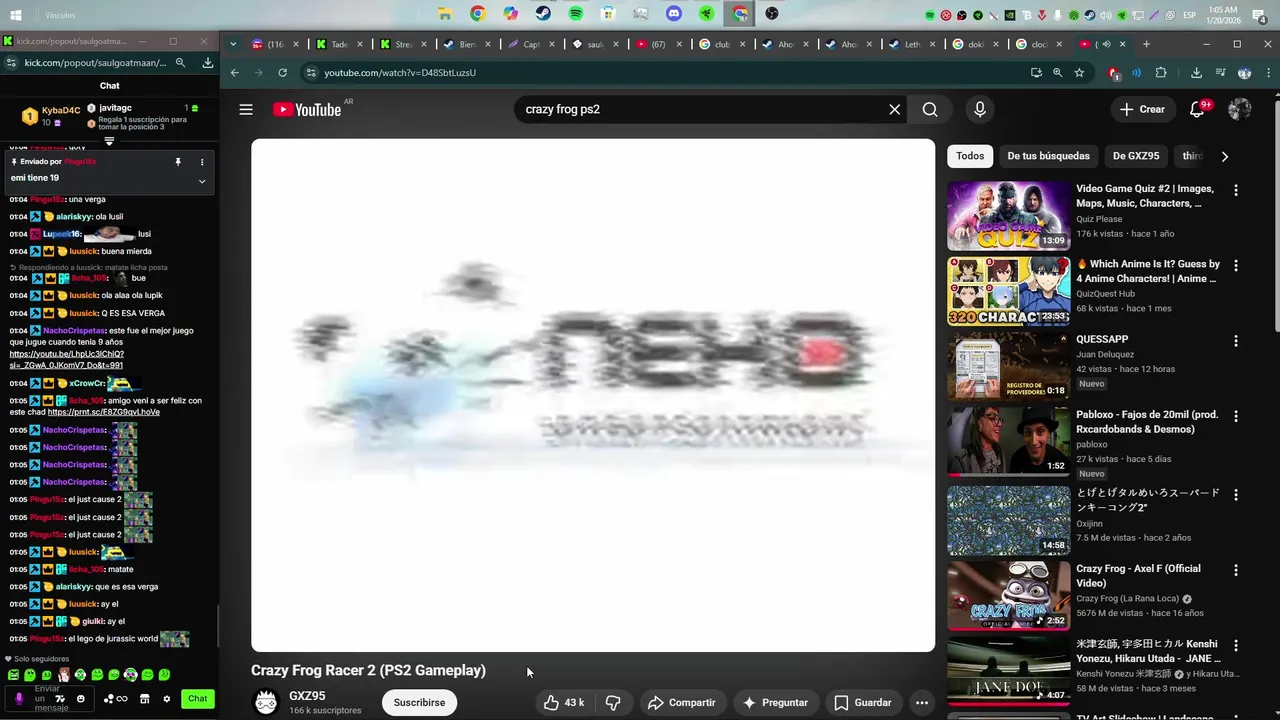The image size is (1280, 720).
Task: Run search with the magnifying glass button
Action: point(930,110)
